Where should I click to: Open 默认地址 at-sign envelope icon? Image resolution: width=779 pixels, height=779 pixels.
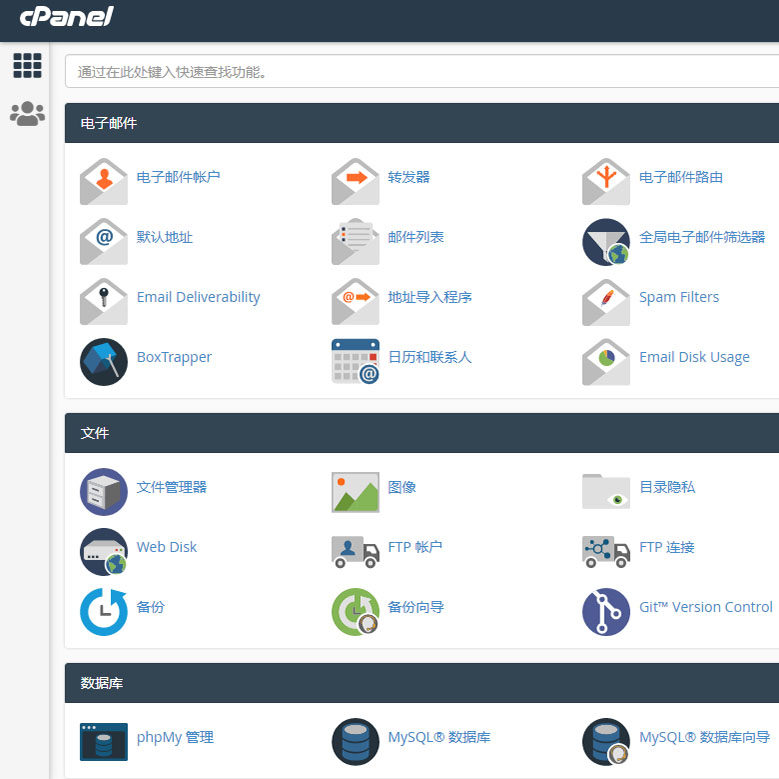pos(104,241)
